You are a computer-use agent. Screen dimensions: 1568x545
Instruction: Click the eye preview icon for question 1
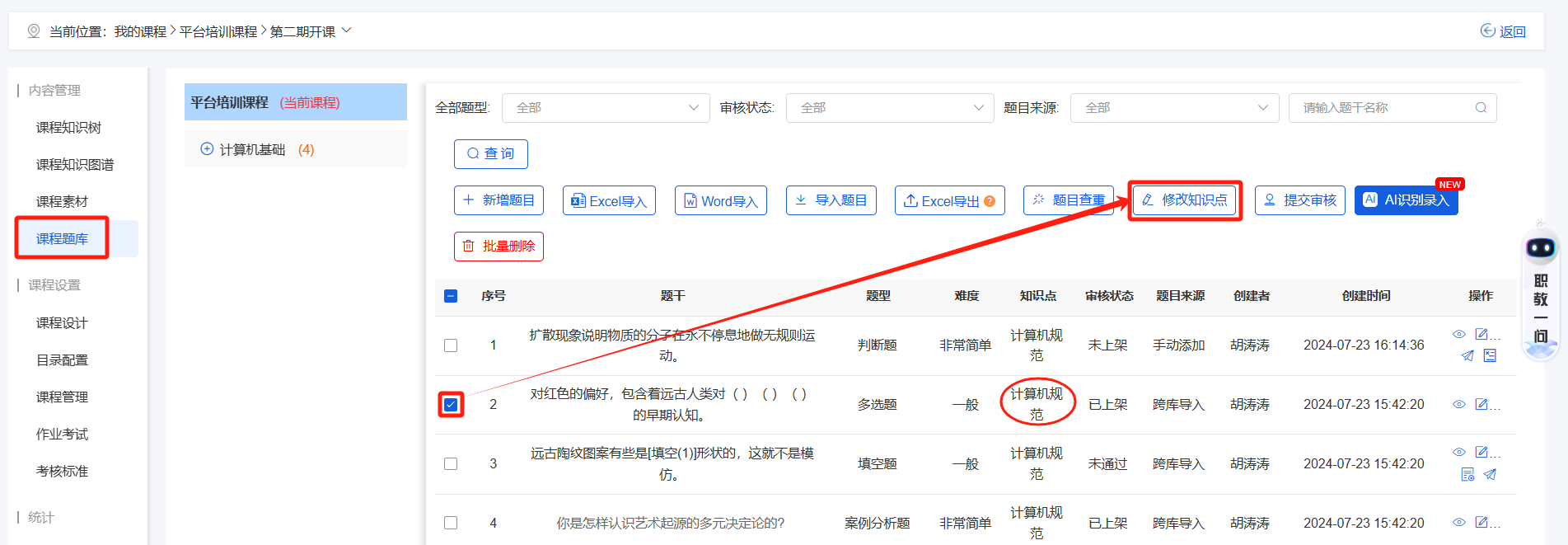1458,334
